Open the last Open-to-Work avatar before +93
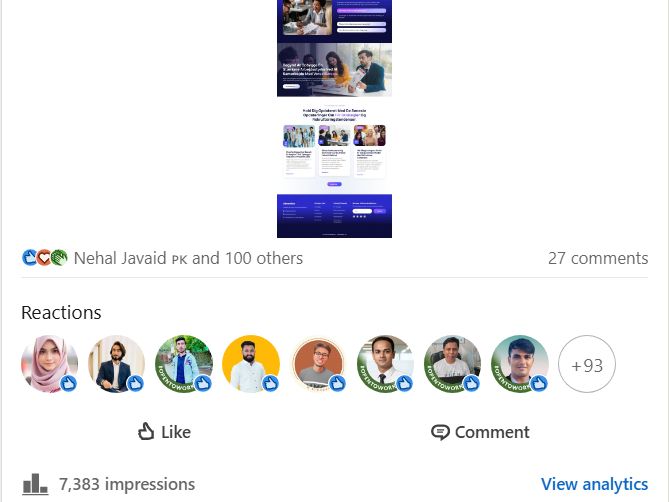 520,364
